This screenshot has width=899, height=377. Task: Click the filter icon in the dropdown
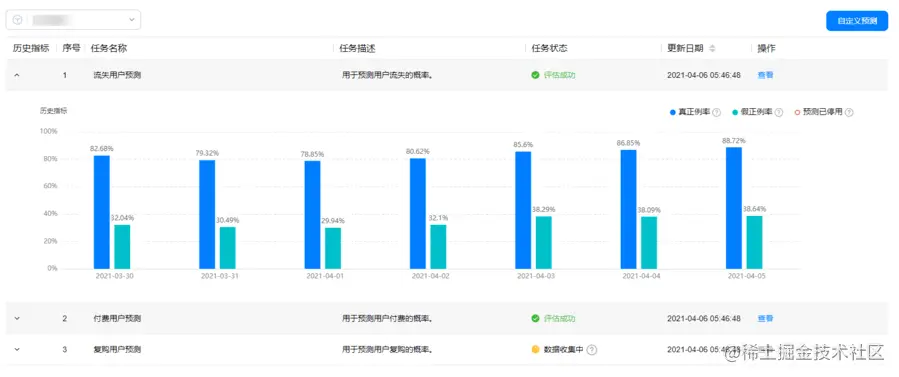click(17, 20)
